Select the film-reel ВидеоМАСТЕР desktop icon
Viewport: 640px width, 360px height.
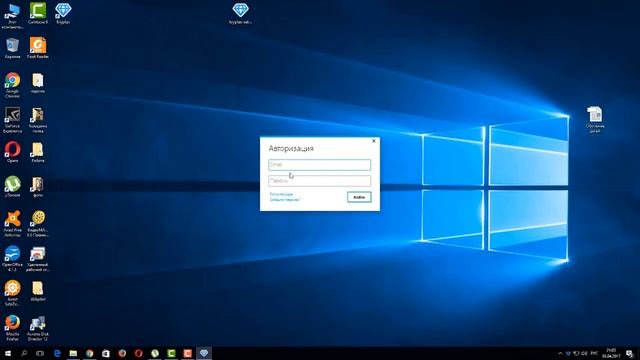[38, 224]
